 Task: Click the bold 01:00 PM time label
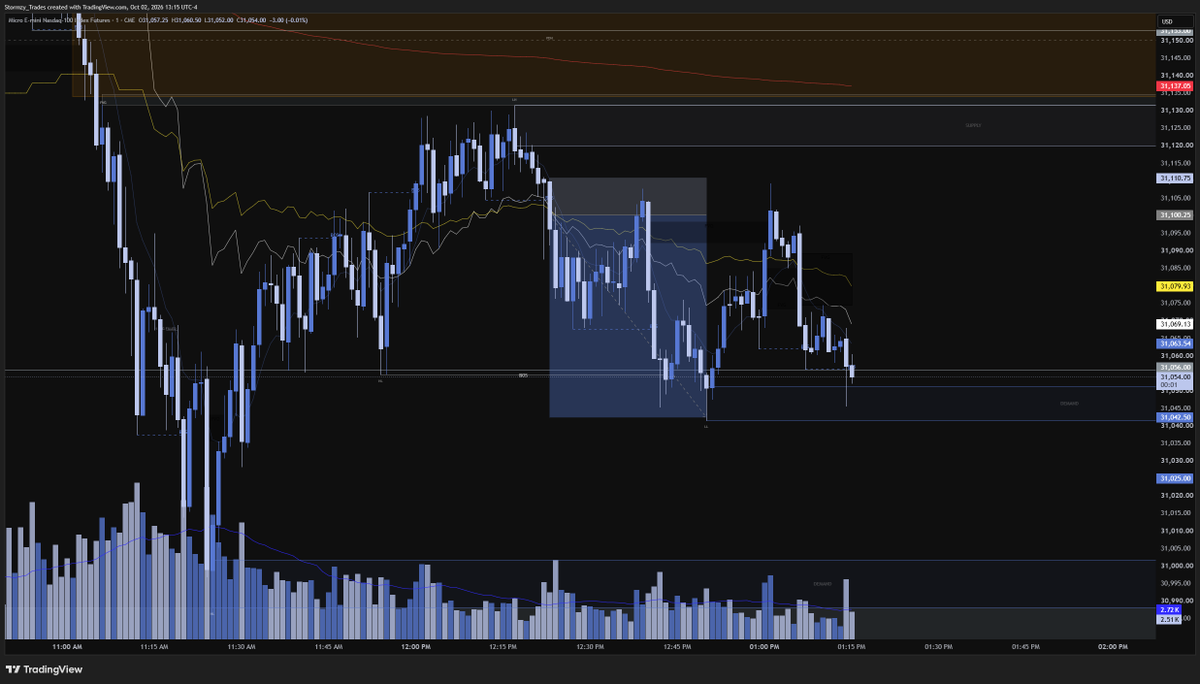[764, 647]
